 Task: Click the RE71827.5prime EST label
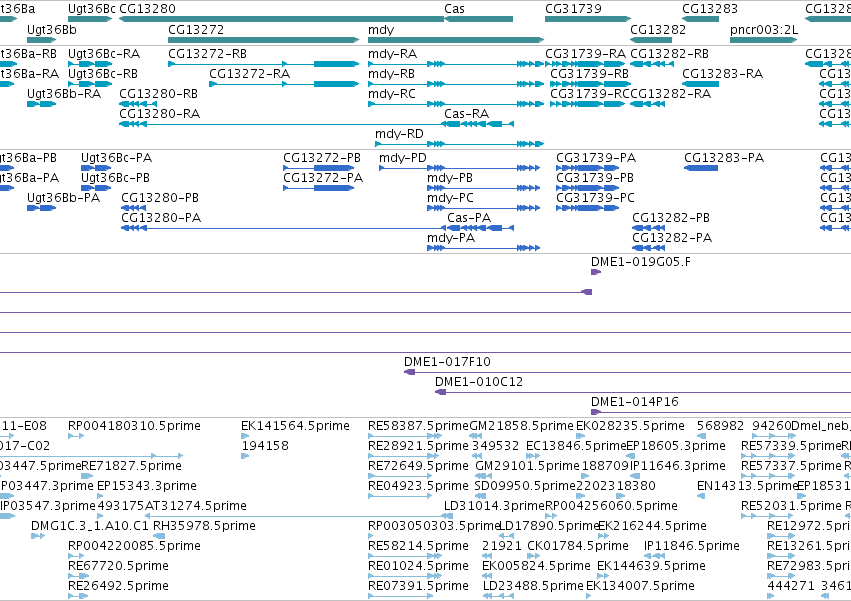pos(131,466)
